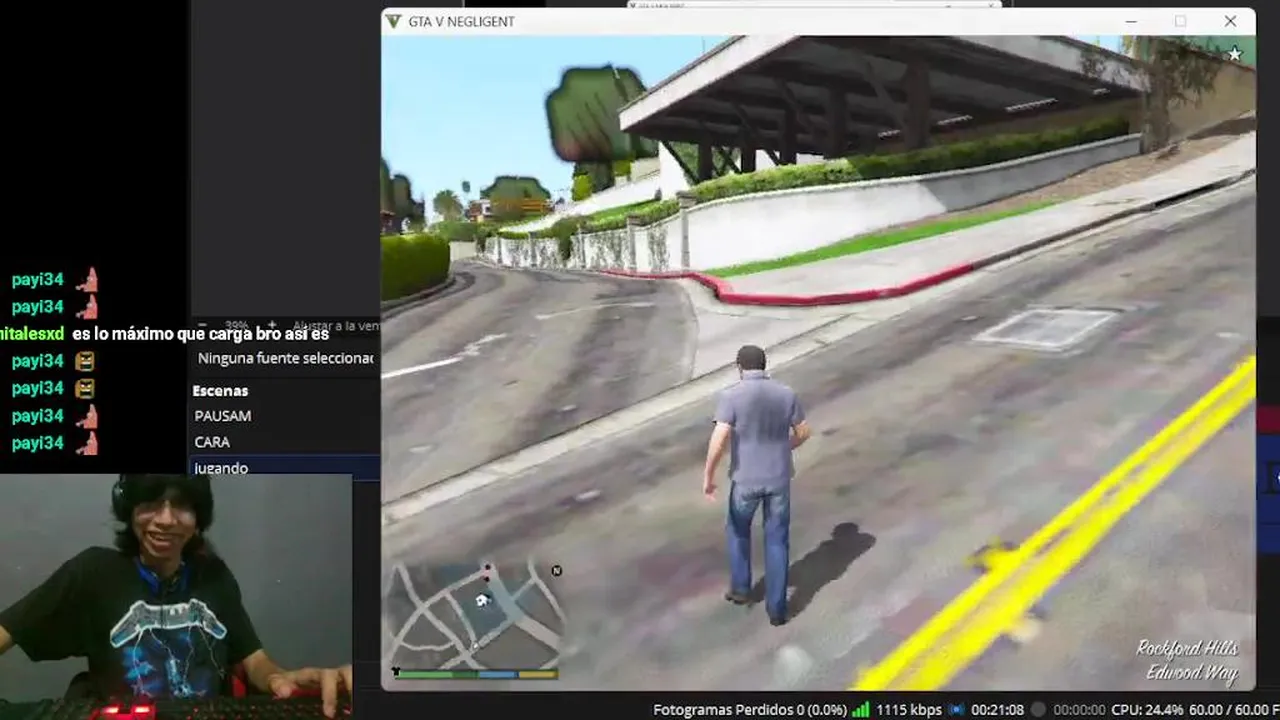This screenshot has height=720, width=1280.
Task: Click the 00:21:08 stream timer
Action: (997, 710)
